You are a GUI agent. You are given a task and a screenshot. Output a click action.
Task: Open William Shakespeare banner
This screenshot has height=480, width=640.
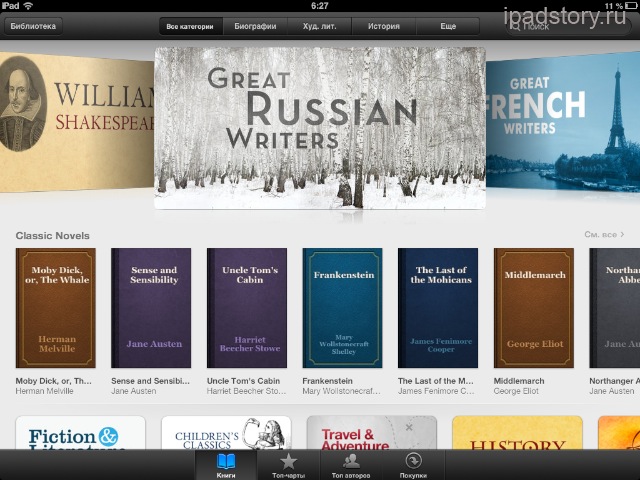(77, 122)
